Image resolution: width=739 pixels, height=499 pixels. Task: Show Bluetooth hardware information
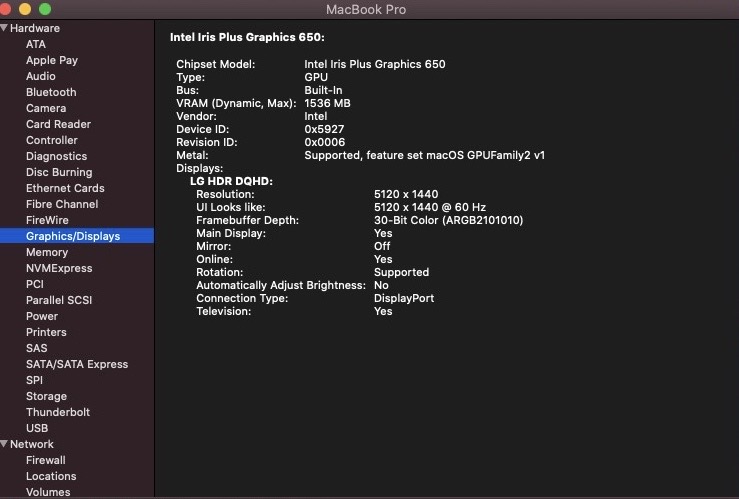51,92
